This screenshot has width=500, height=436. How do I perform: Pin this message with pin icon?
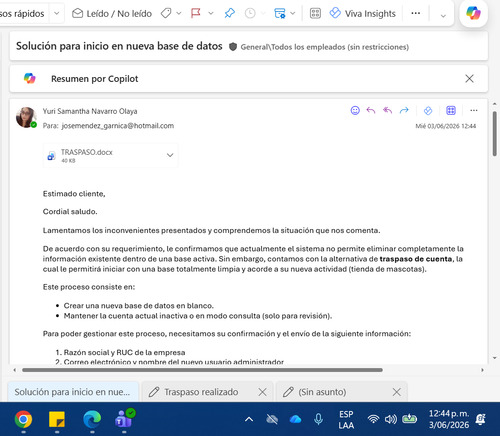pyautogui.click(x=230, y=13)
